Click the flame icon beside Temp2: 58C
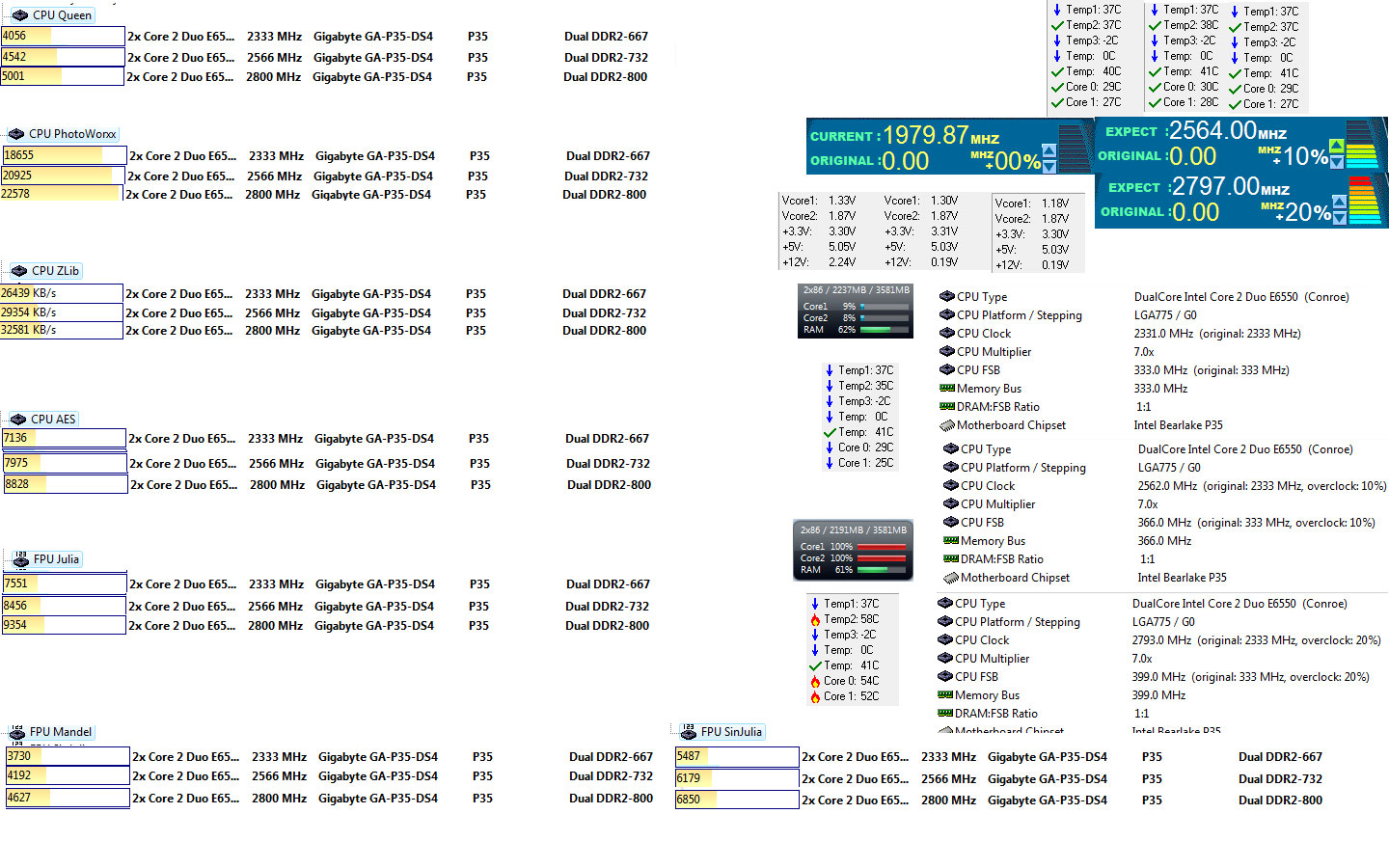Viewport: 1389px width, 868px height. click(x=815, y=619)
